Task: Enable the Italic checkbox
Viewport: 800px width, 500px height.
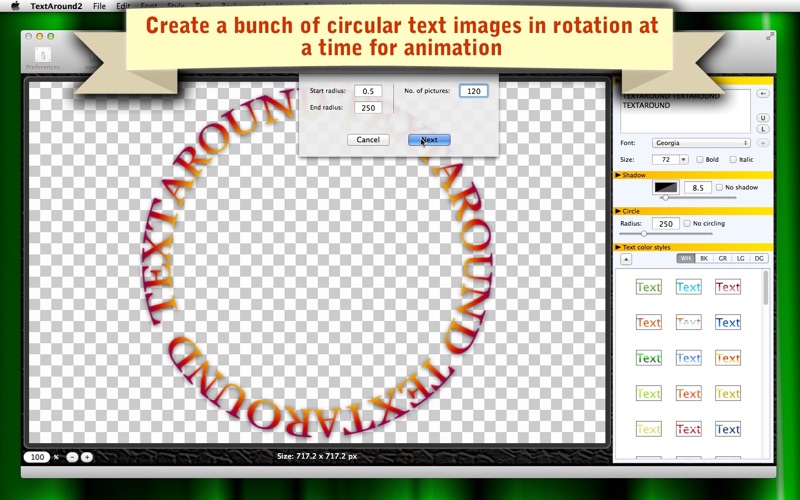Action: [x=733, y=160]
